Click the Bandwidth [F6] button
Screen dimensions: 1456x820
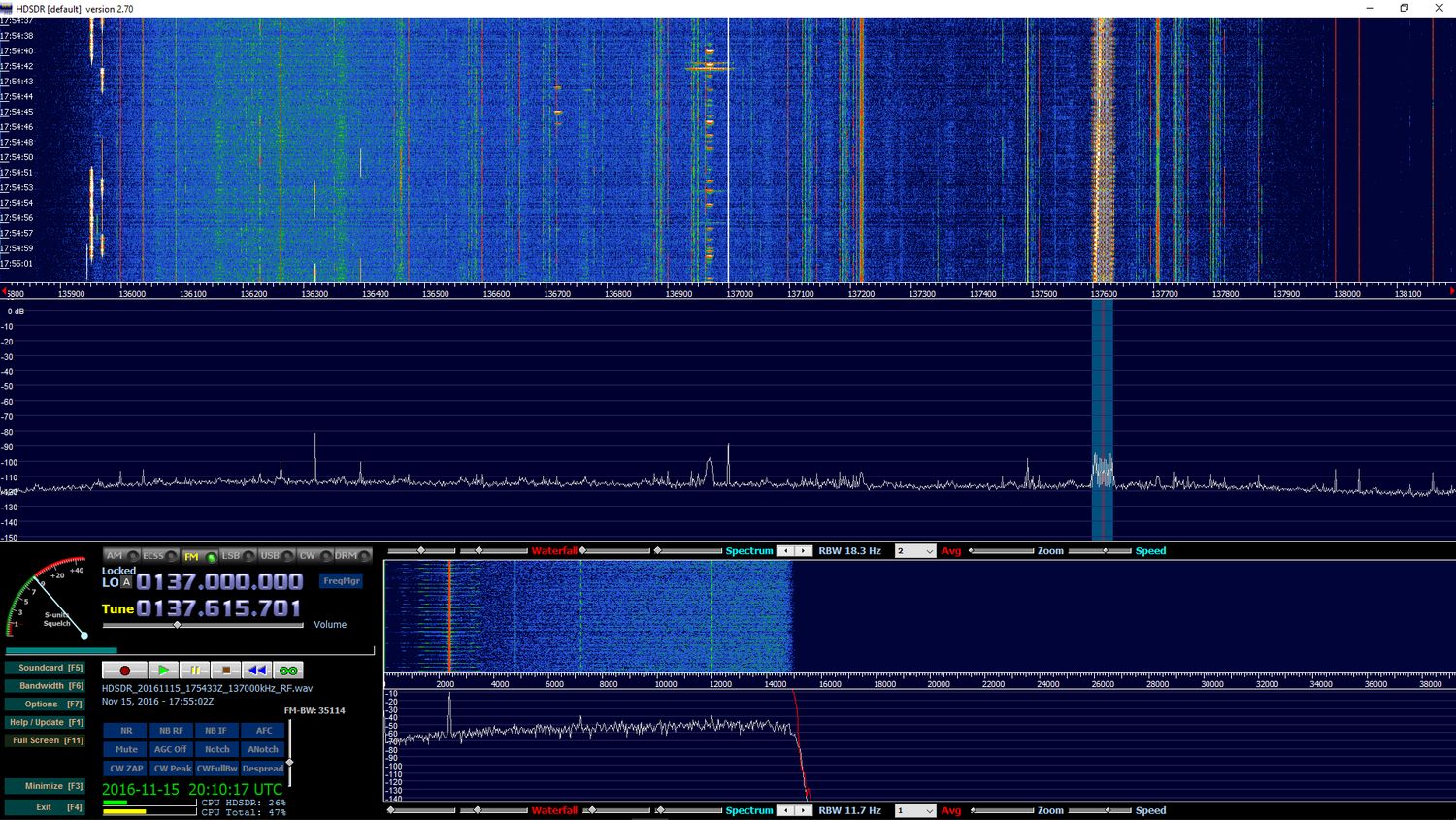click(x=45, y=686)
